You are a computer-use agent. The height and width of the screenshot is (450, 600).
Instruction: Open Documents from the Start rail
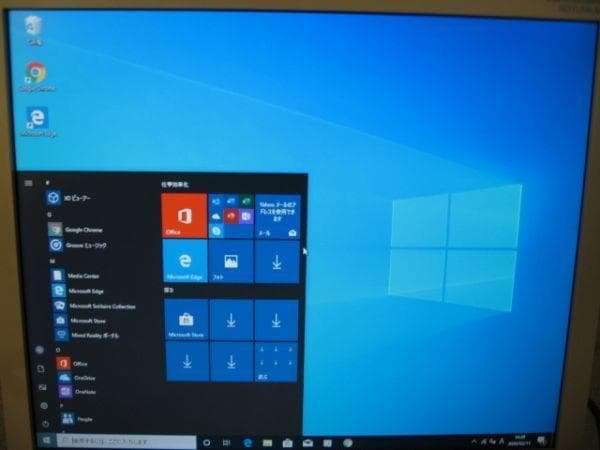(x=41, y=368)
